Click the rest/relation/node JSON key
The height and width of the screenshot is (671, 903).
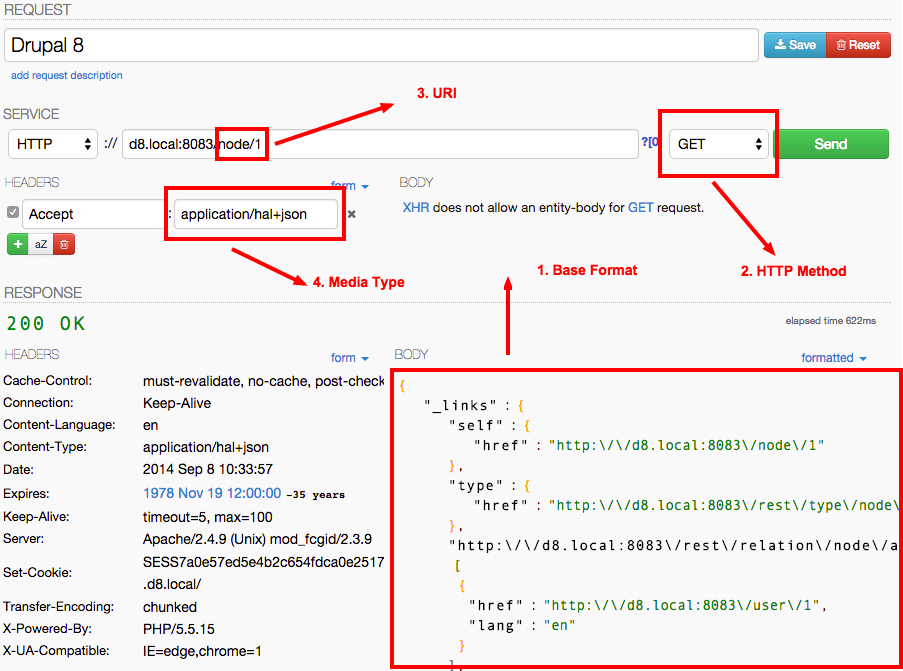(x=673, y=545)
